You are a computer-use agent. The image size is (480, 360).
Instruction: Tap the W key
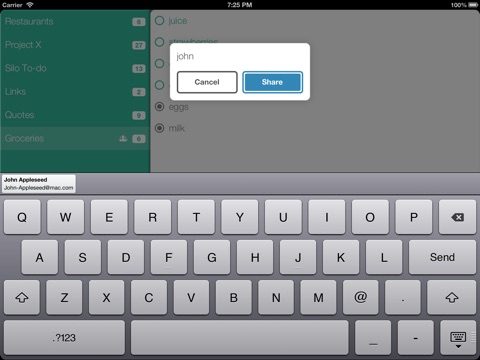[x=65, y=217]
